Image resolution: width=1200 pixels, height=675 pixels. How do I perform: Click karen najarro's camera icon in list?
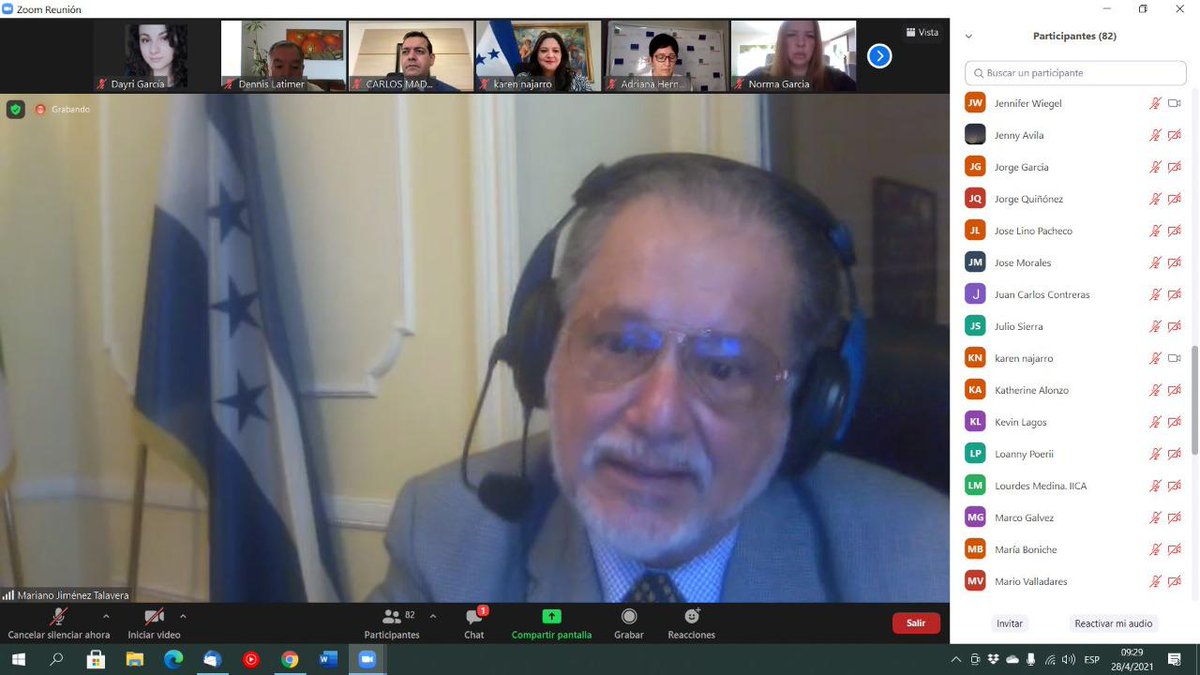1175,358
